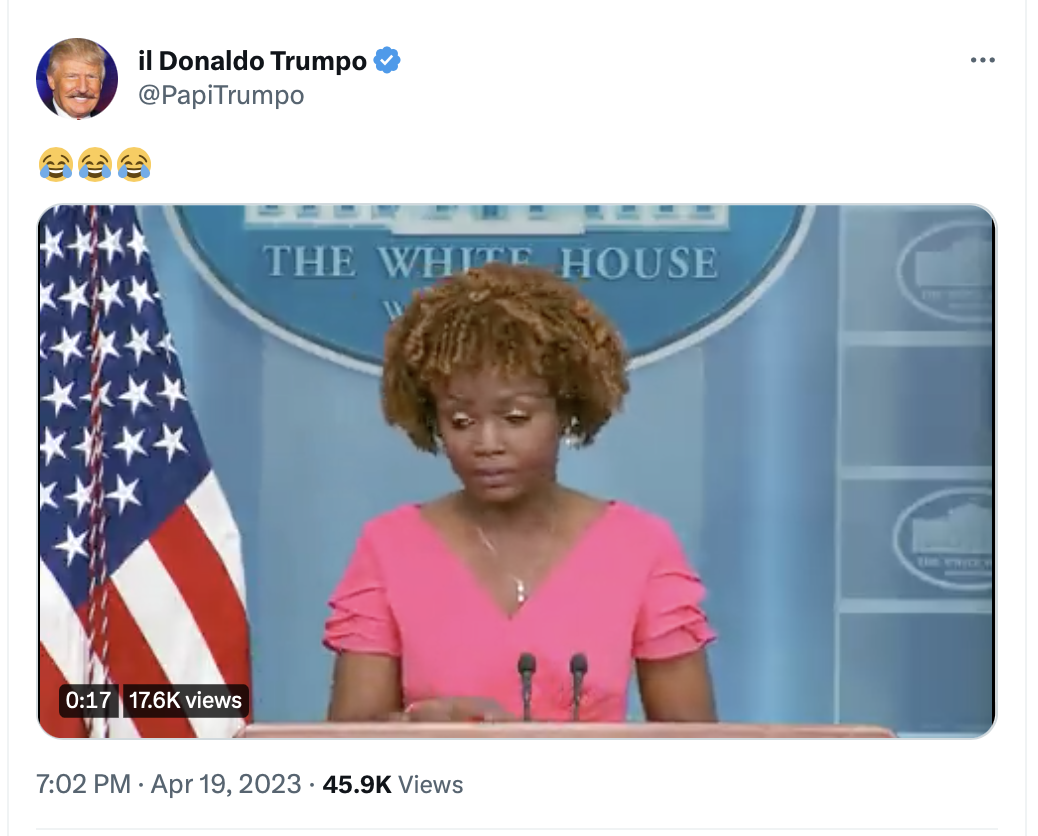Screen dimensions: 1038x836
Task: Click the 17.6K views video badge
Action: (x=185, y=700)
